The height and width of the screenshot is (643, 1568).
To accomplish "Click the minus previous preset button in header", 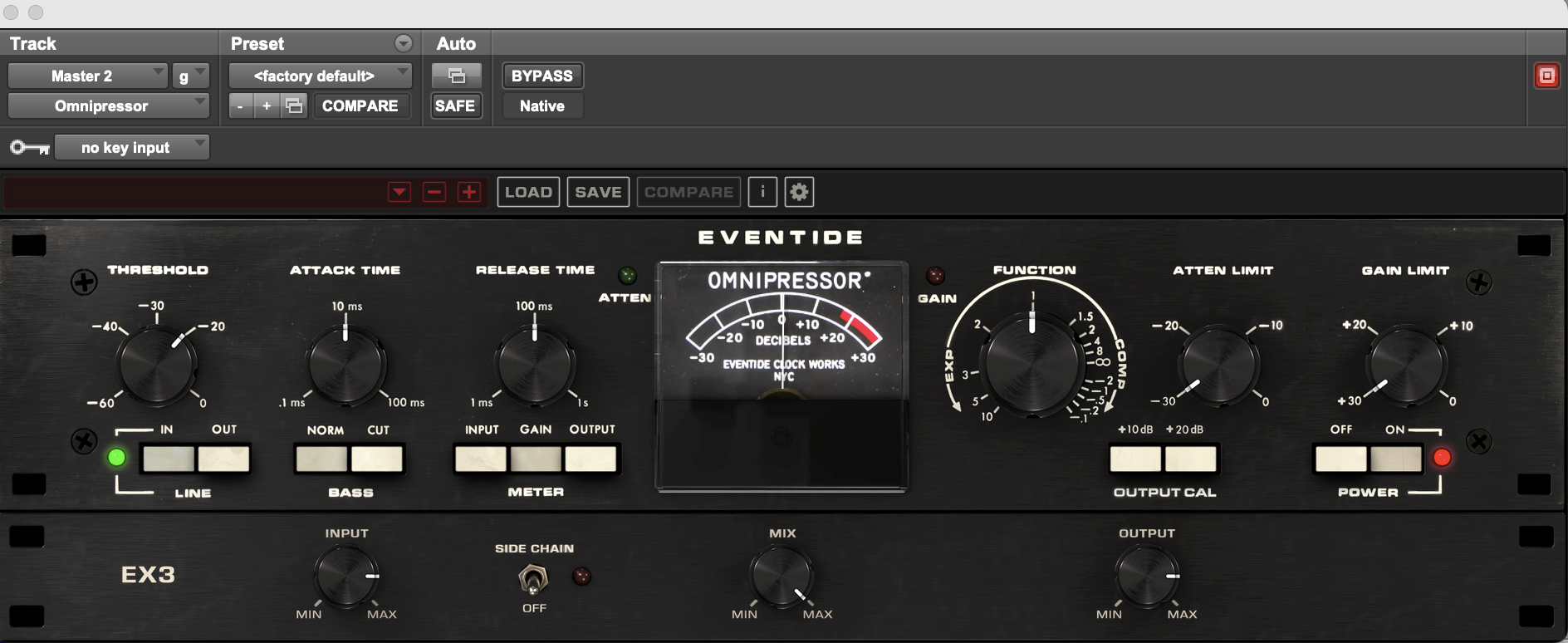I will point(240,106).
